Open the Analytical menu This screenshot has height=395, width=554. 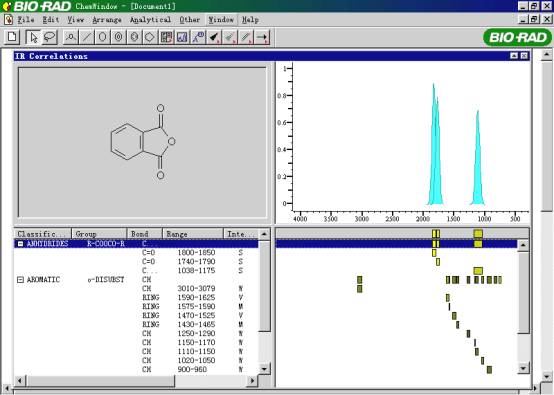[150, 20]
